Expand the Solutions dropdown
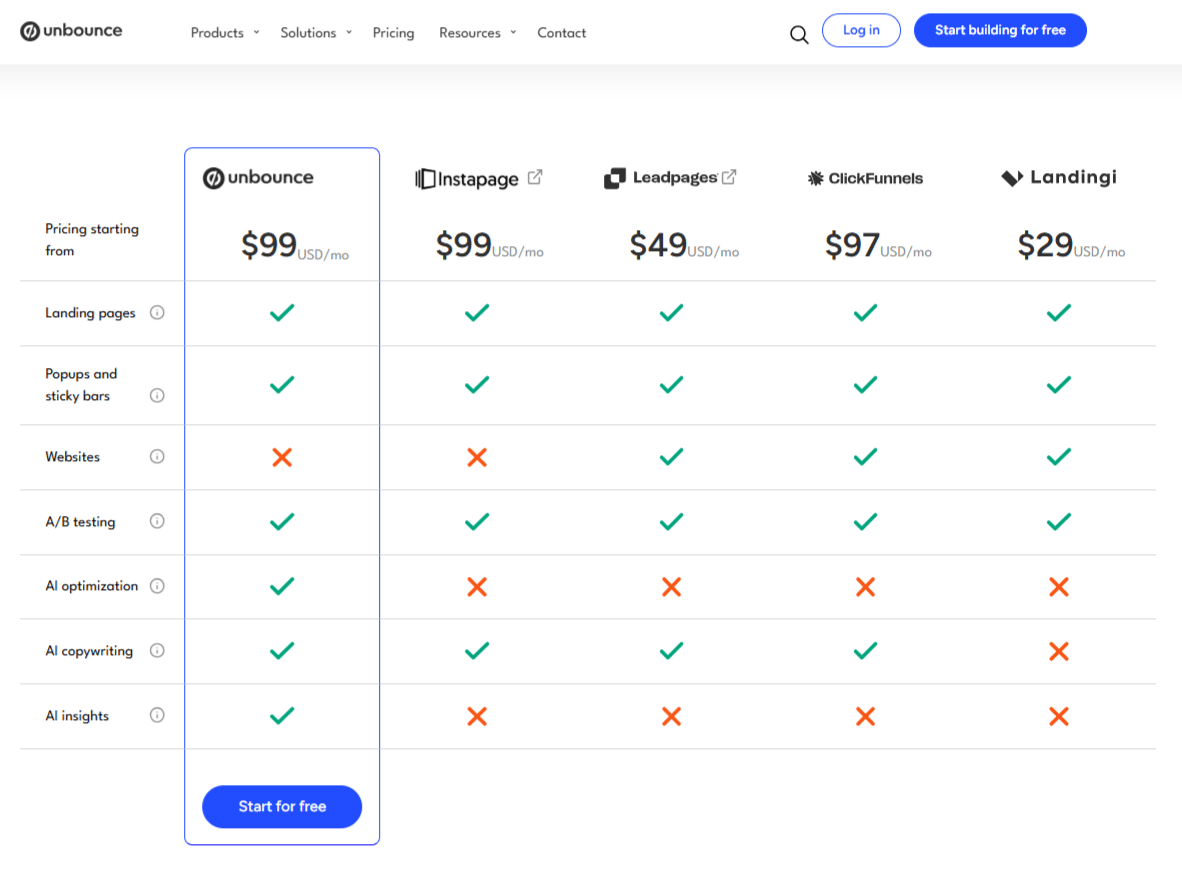This screenshot has width=1182, height=894. [x=315, y=32]
